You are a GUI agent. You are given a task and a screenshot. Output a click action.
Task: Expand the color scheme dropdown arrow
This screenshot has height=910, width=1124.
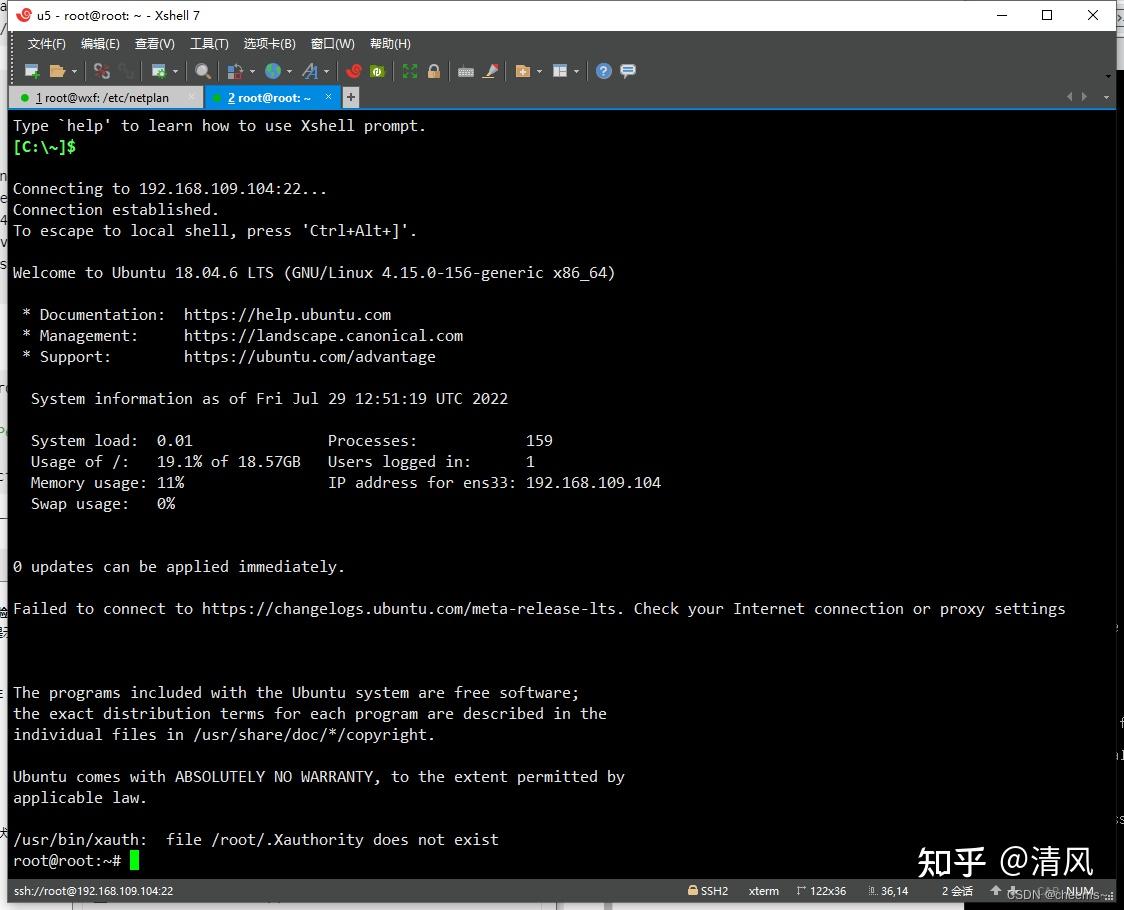252,71
